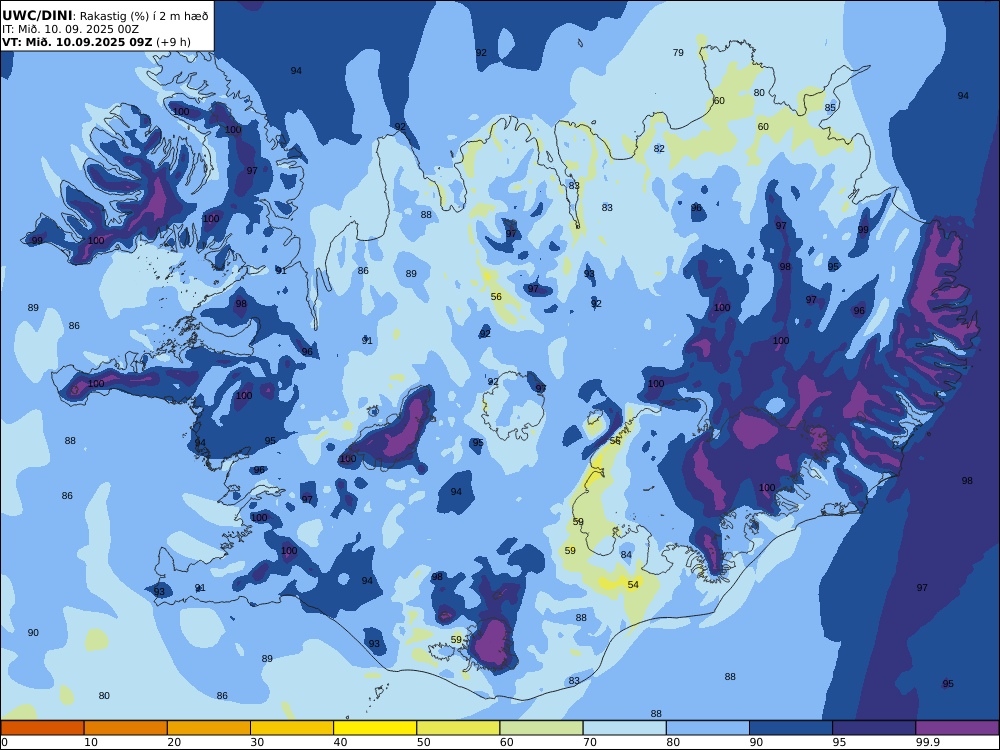Pick the light orange 20–30 legend color segment
Image resolution: width=1000 pixels, height=750 pixels.
click(209, 728)
